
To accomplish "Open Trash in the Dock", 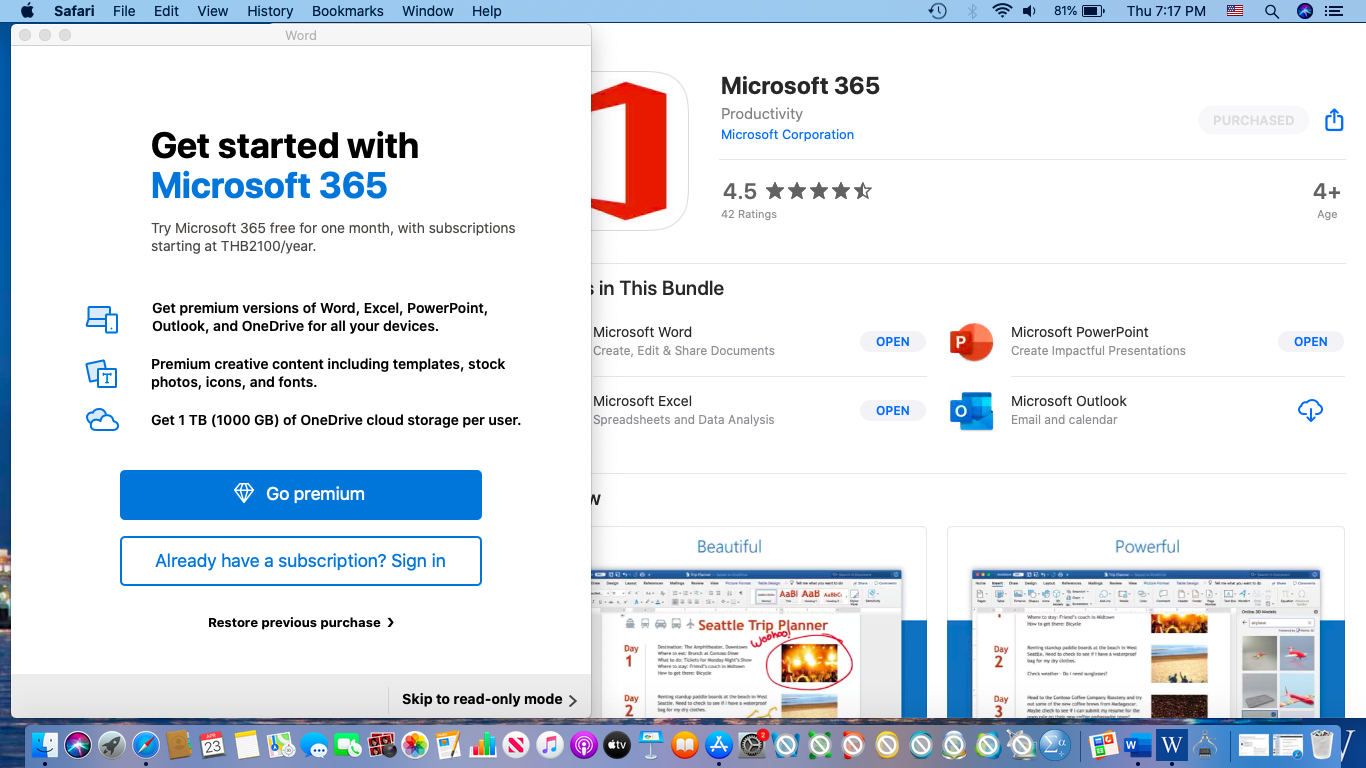I will coord(1322,745).
